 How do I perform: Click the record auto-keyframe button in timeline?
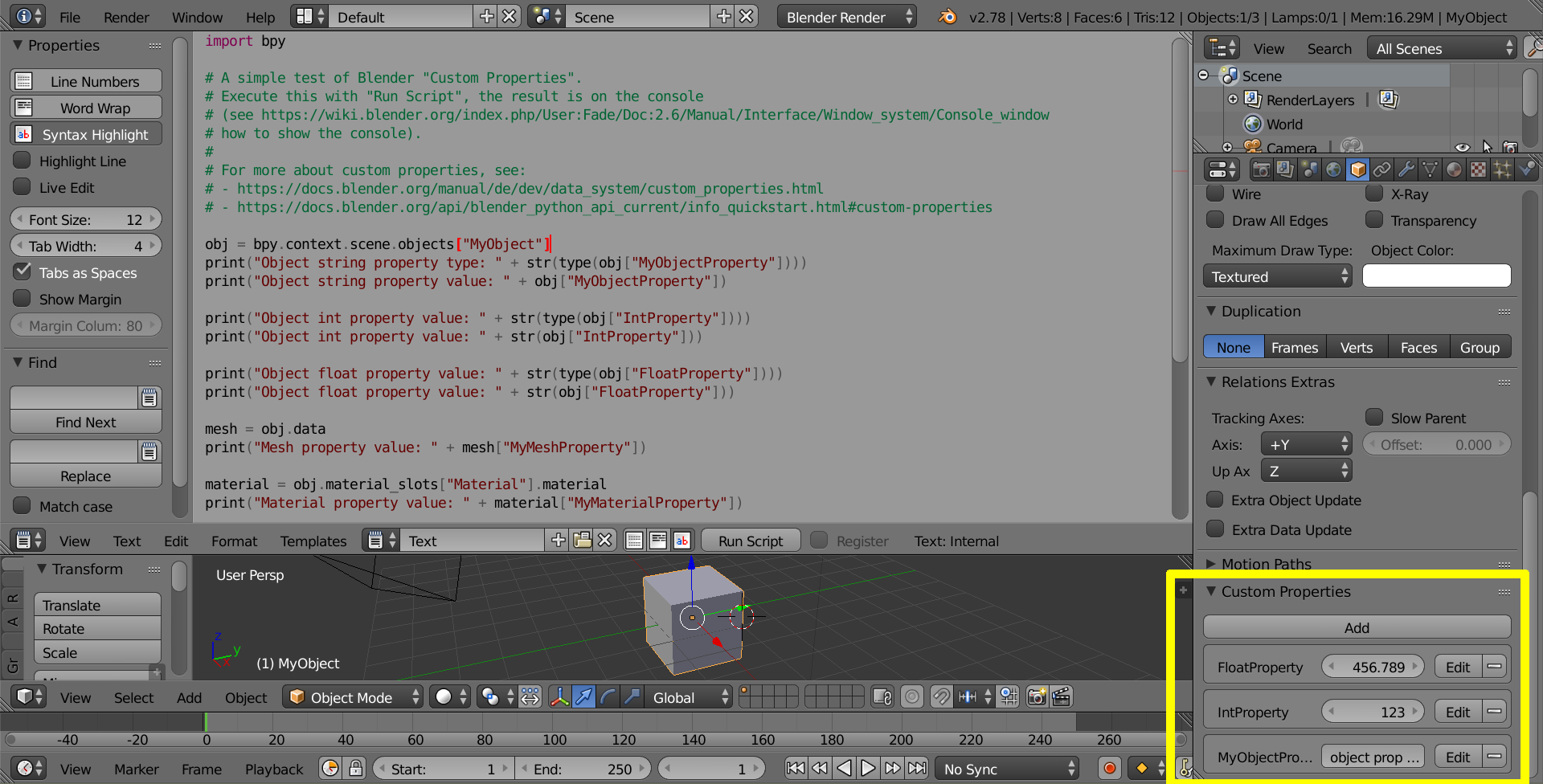tap(1110, 769)
